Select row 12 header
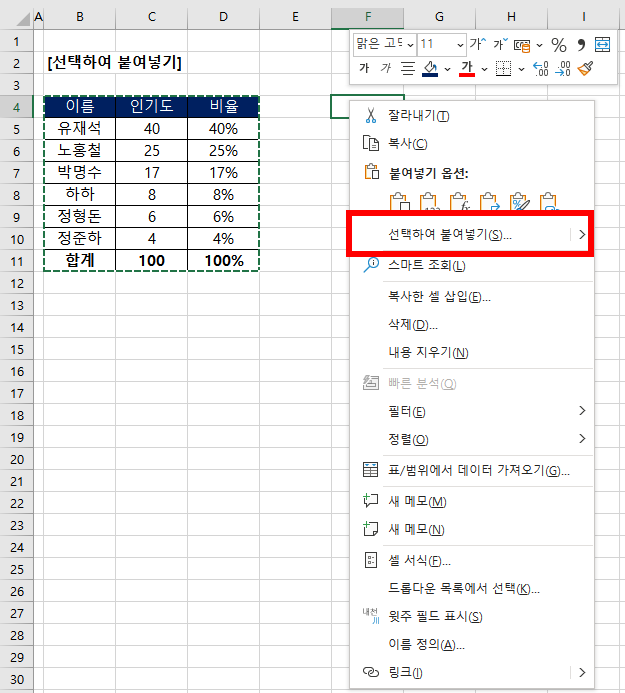Screen dimensions: 625x693 coord(16,283)
